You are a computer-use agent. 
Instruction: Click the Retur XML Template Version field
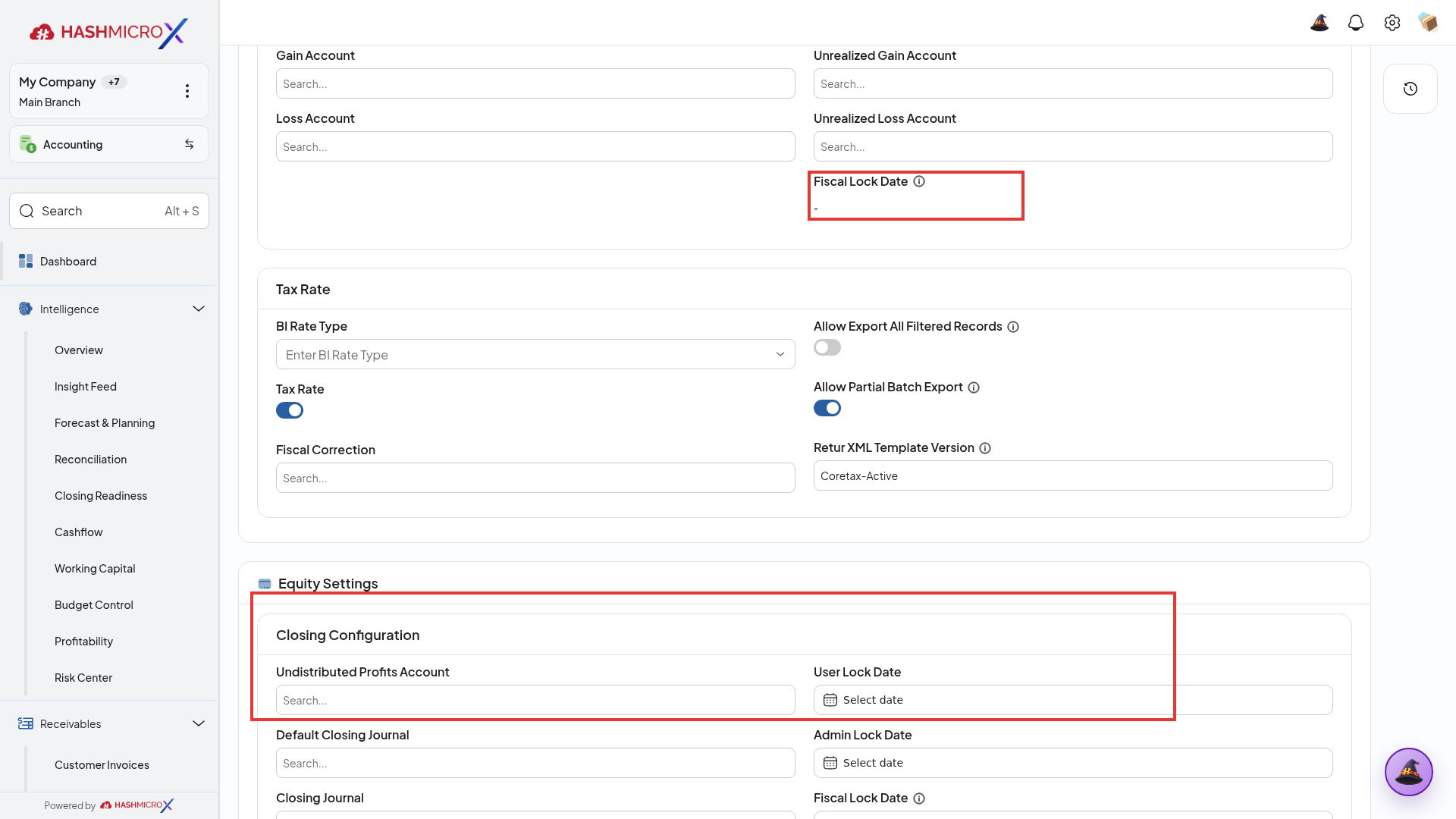pyautogui.click(x=1073, y=475)
